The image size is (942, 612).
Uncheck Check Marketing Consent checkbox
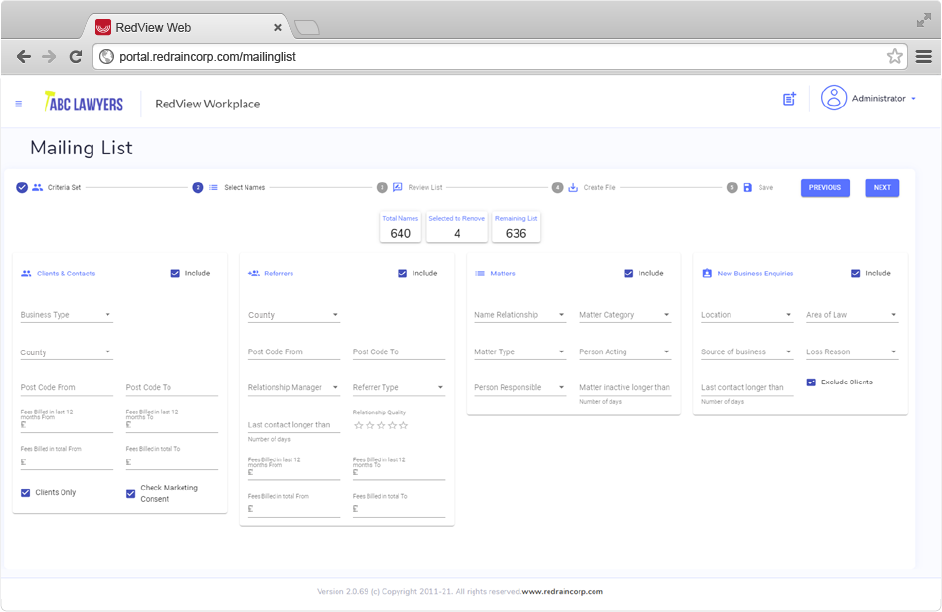click(x=130, y=494)
